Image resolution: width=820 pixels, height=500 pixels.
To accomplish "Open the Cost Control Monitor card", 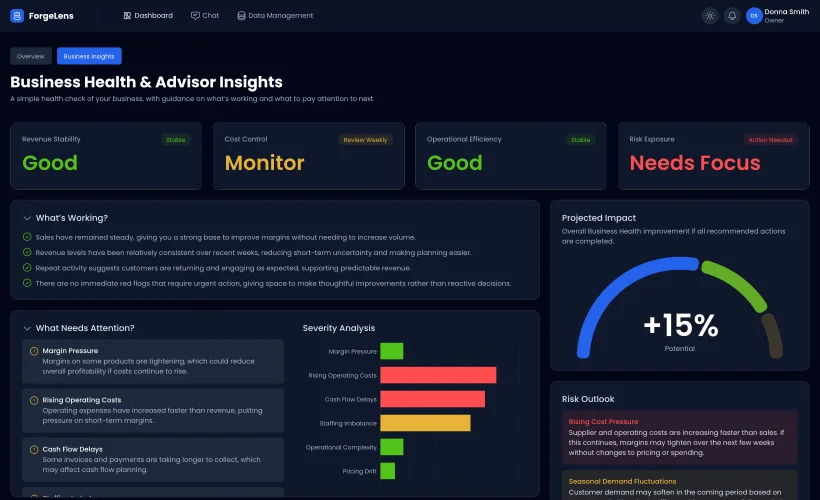I will tap(309, 156).
